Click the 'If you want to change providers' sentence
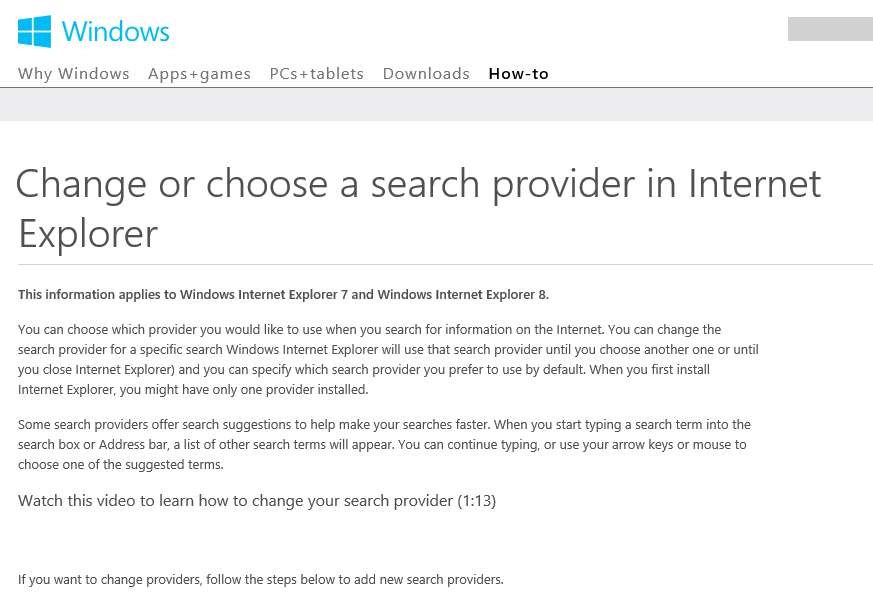Image resolution: width=873 pixels, height=597 pixels. 261,580
